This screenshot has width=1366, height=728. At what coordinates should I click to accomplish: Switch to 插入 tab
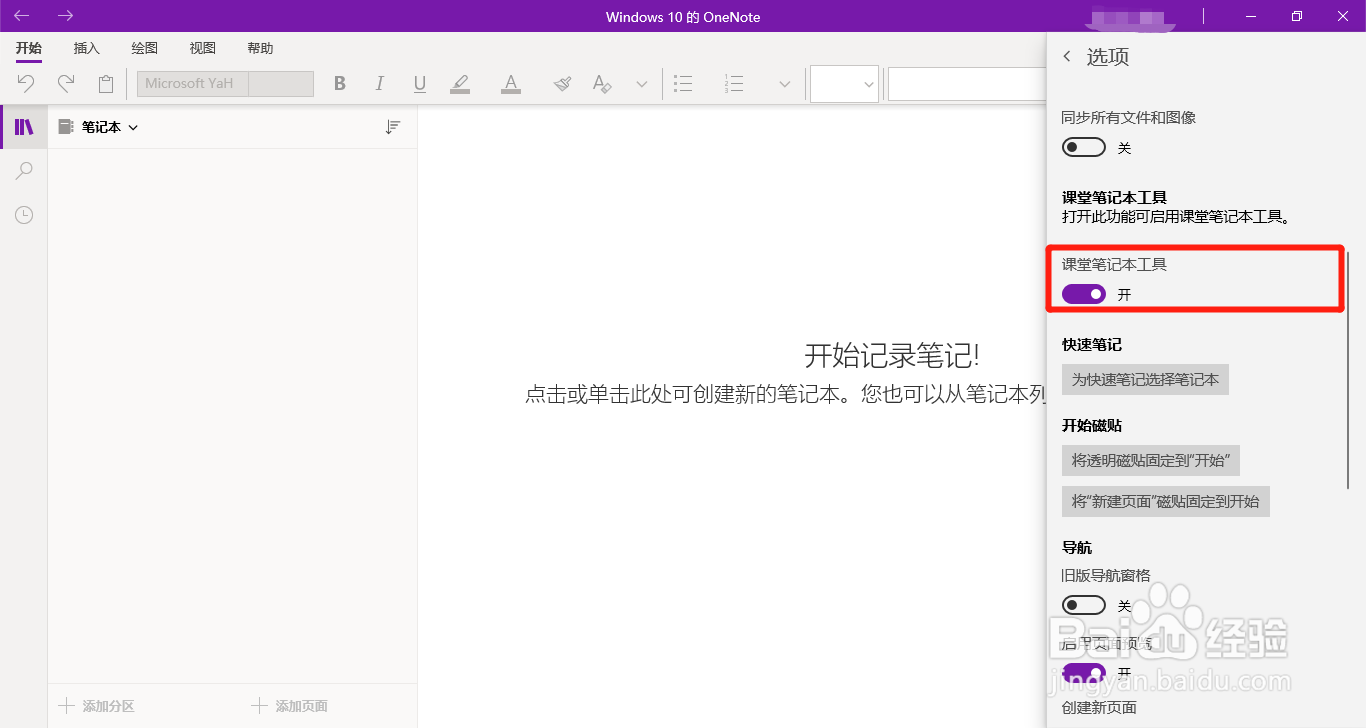[x=87, y=48]
